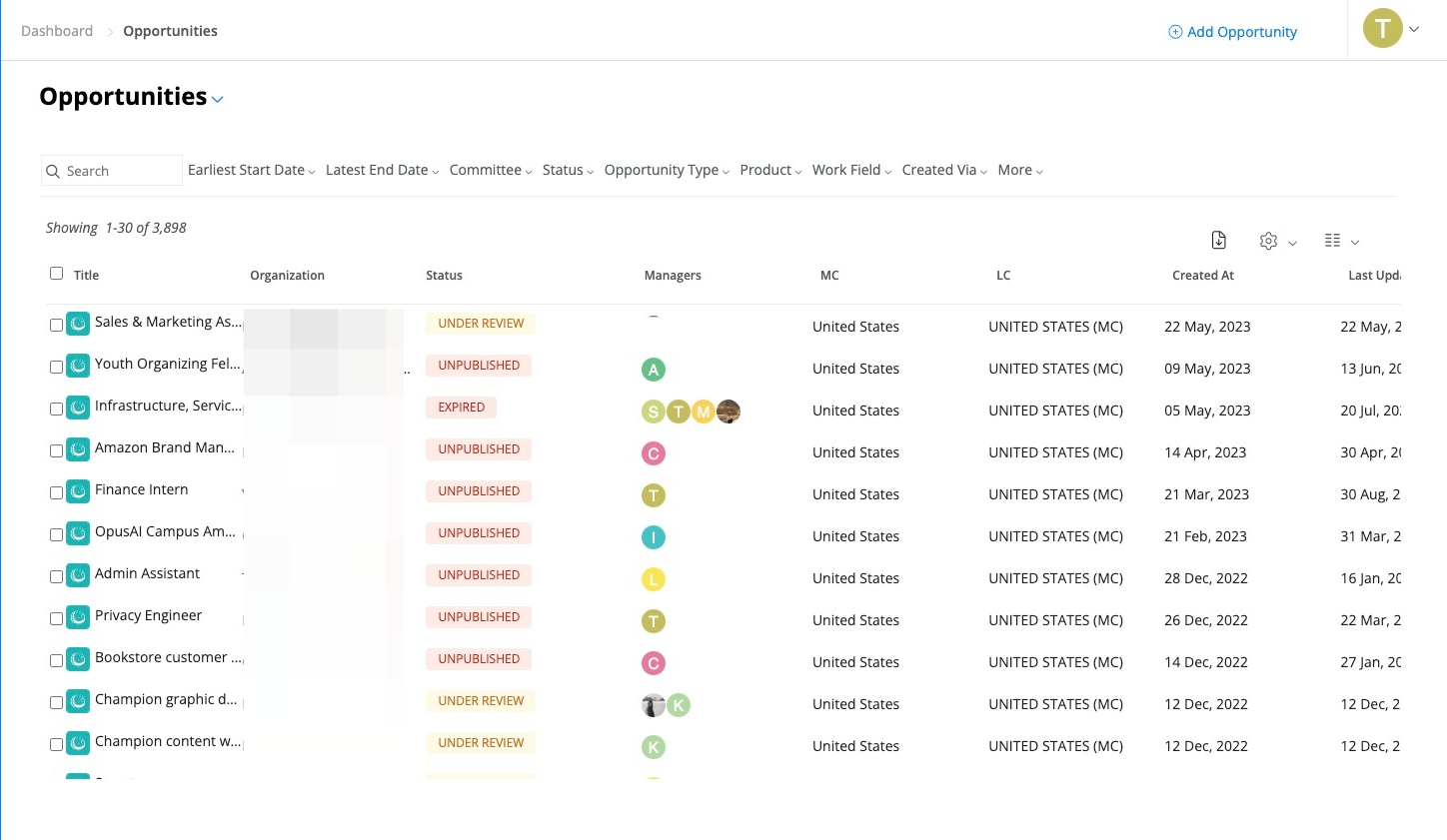Open the More filters menu
This screenshot has width=1447, height=840.
tap(1020, 171)
